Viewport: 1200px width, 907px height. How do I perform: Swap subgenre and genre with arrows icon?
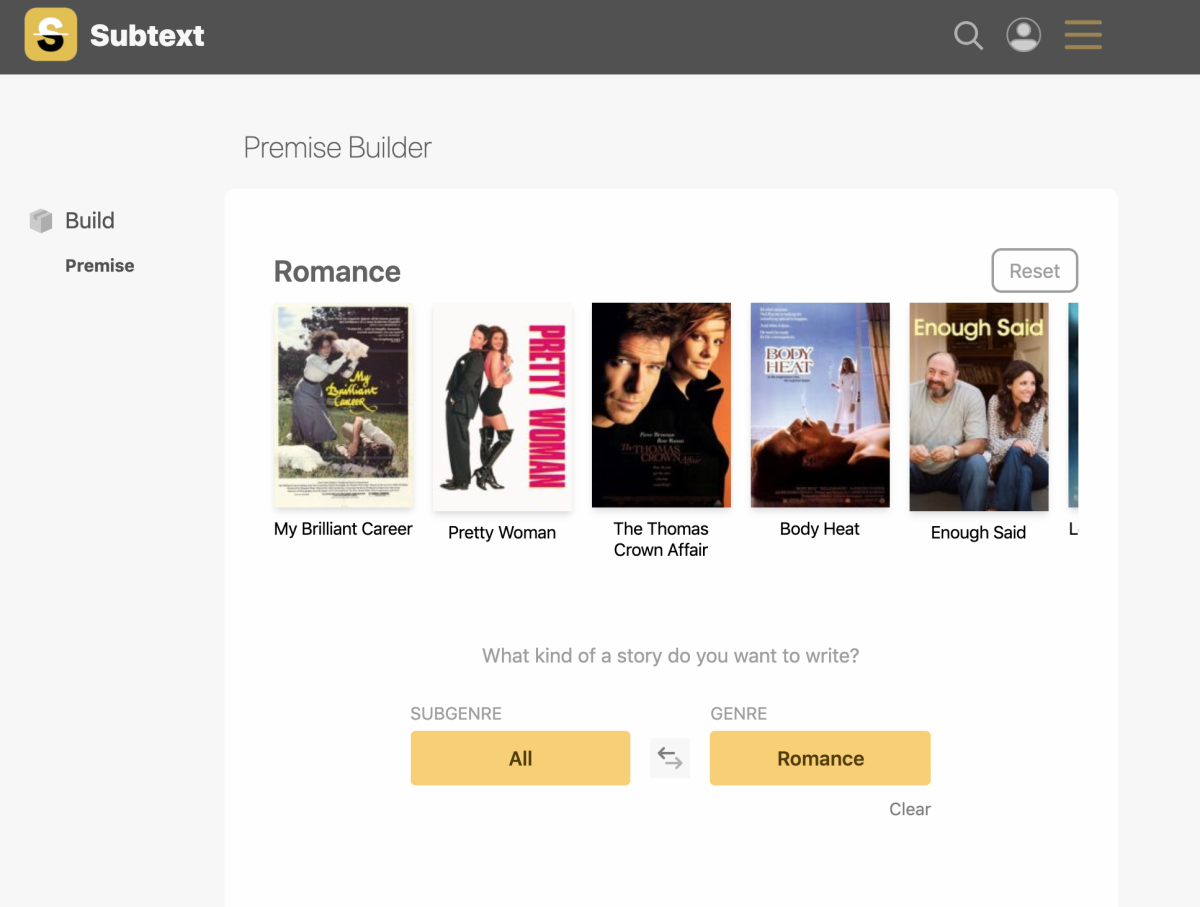pyautogui.click(x=670, y=759)
